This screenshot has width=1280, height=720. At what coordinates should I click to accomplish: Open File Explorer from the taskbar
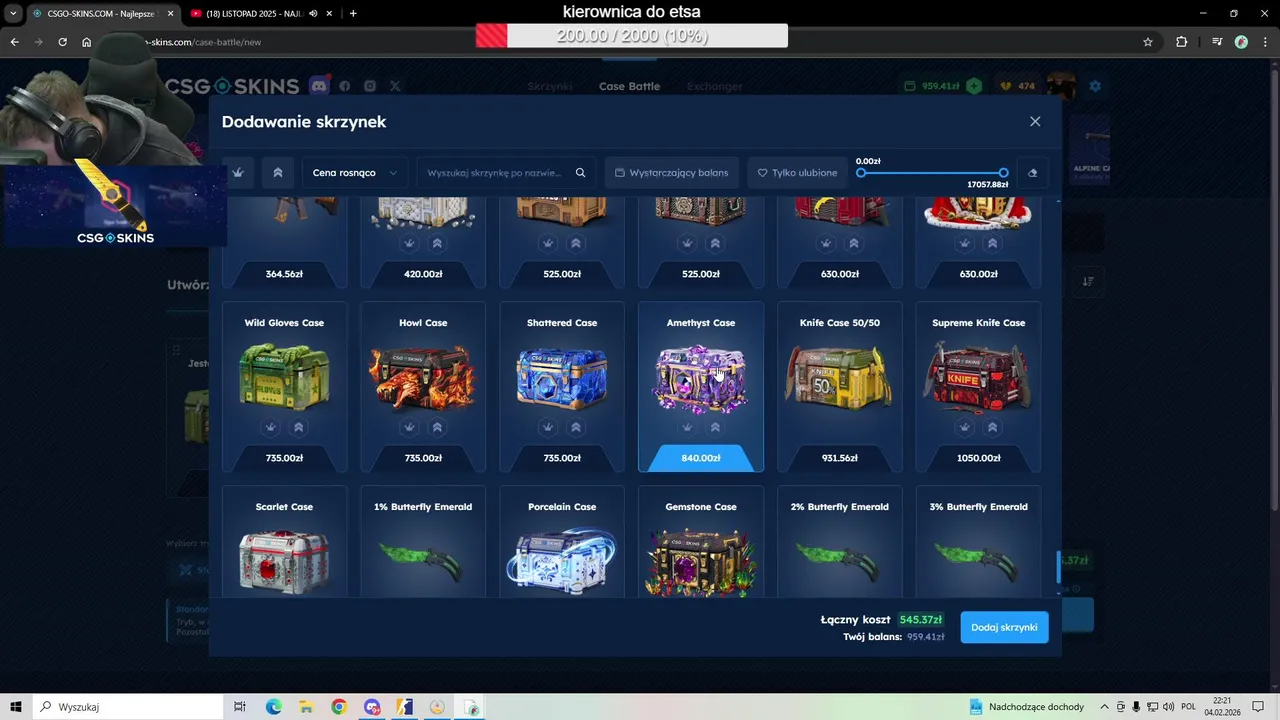tap(306, 707)
